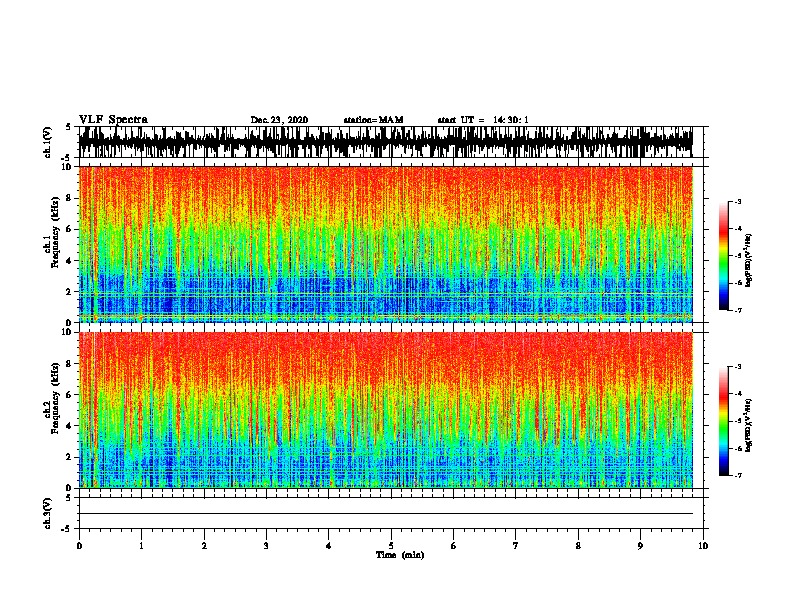Select the "Time (min)" axis label
This screenshot has height=612, width=792.
[400, 555]
